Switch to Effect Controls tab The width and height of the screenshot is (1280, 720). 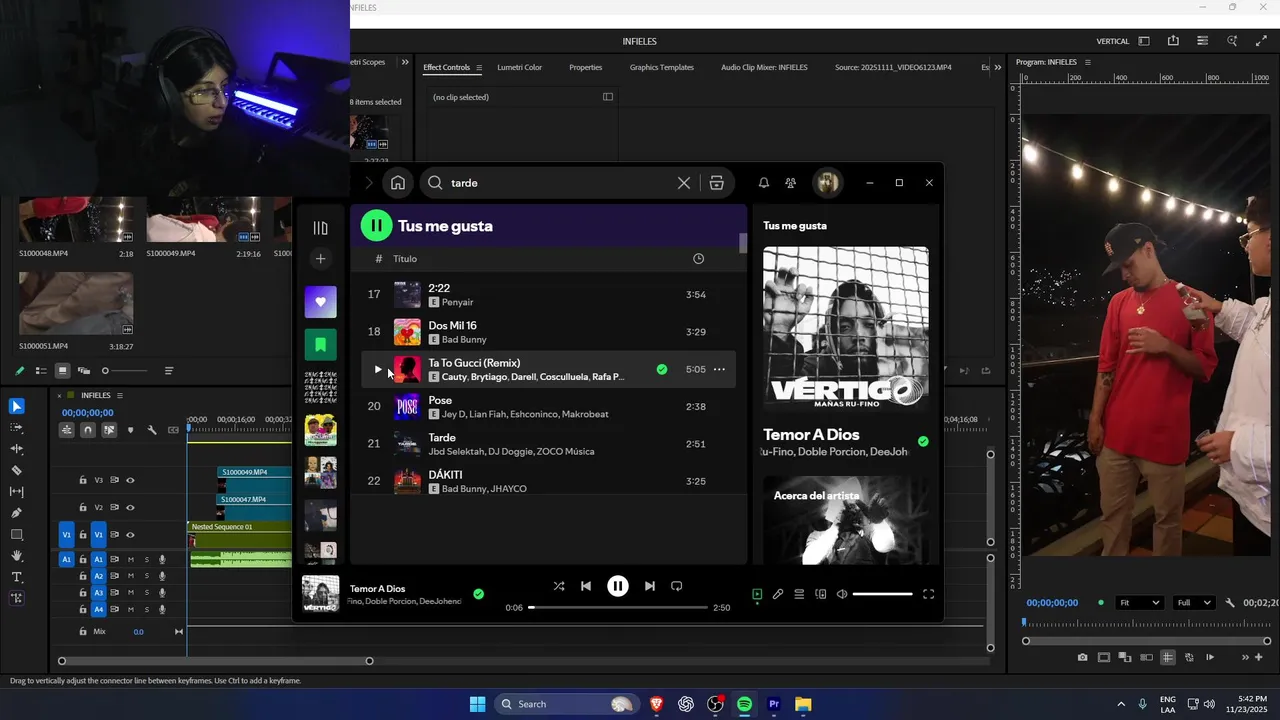tap(446, 67)
